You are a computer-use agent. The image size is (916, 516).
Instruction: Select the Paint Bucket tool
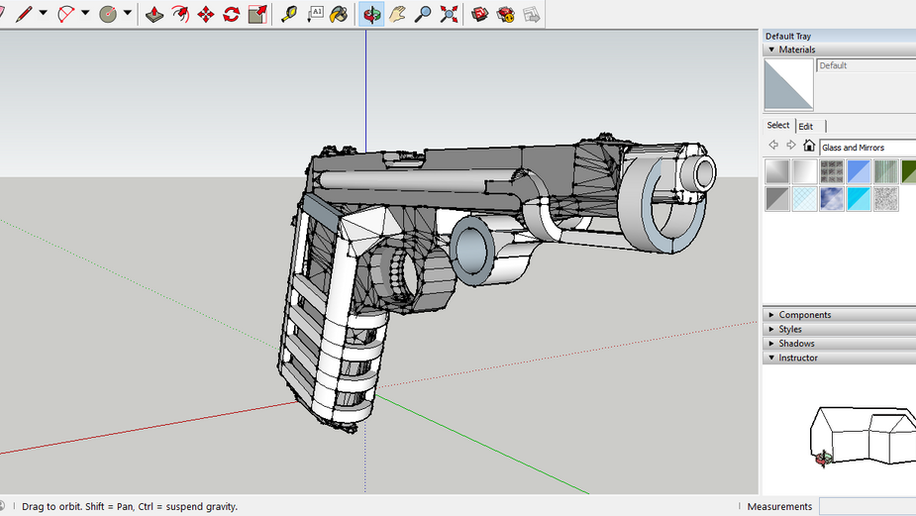[340, 14]
